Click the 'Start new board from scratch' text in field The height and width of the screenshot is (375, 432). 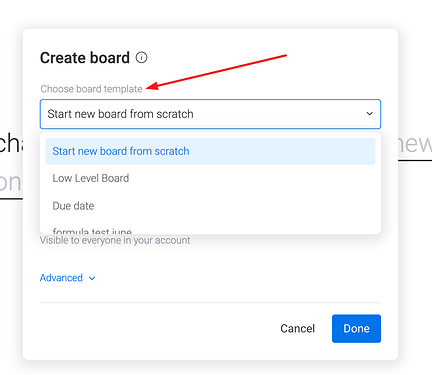(120, 114)
